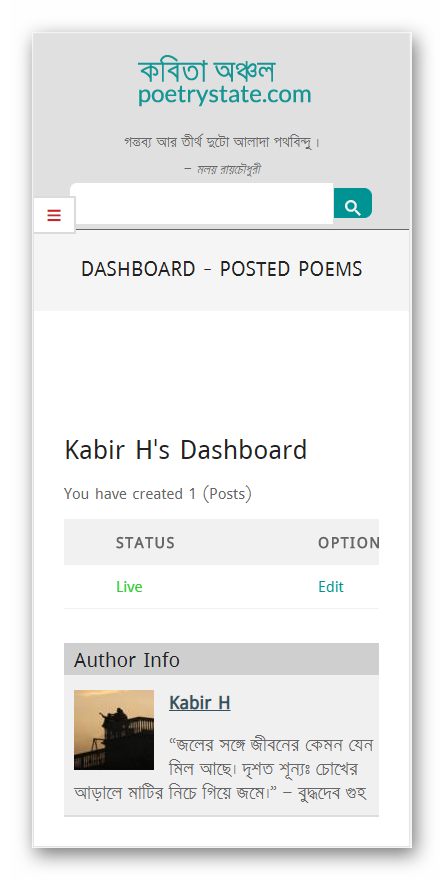The height and width of the screenshot is (880, 444).
Task: Focus the site search text field
Action: tap(202, 203)
